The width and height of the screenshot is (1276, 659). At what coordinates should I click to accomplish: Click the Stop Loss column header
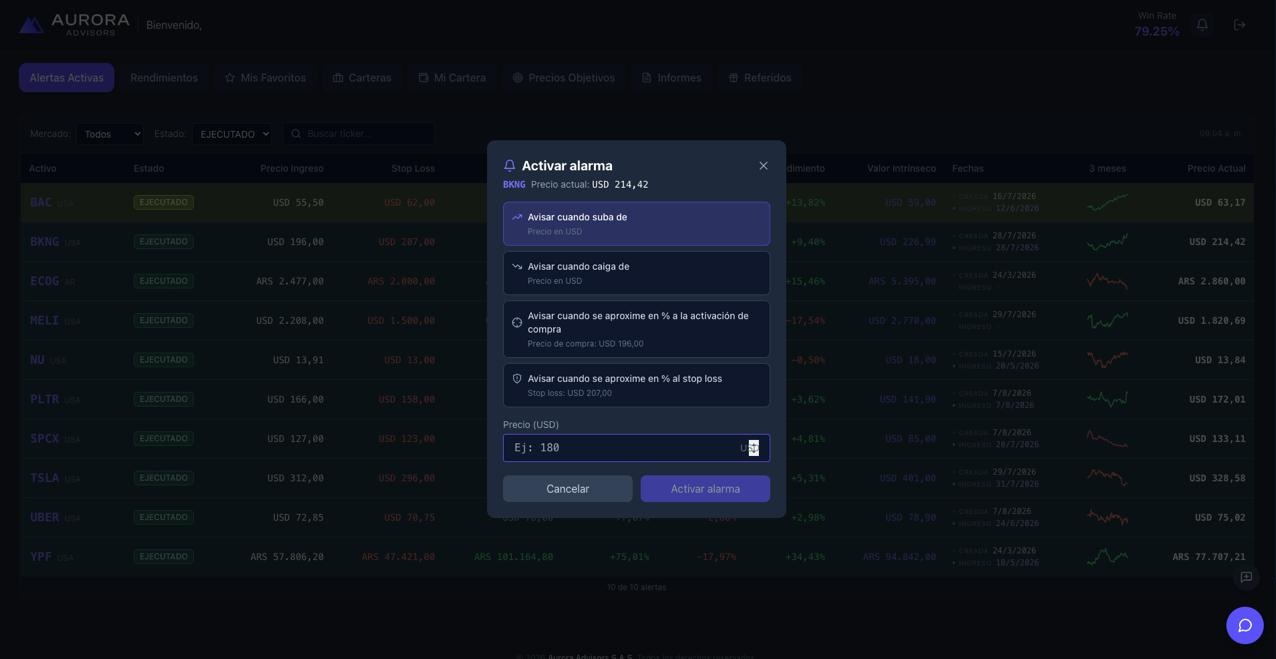pyautogui.click(x=413, y=169)
